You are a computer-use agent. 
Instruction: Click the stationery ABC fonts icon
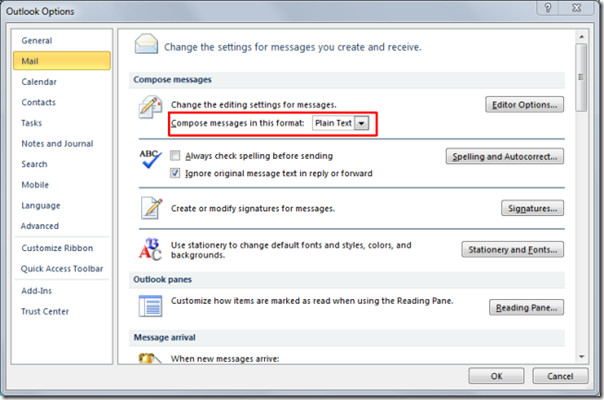(150, 249)
